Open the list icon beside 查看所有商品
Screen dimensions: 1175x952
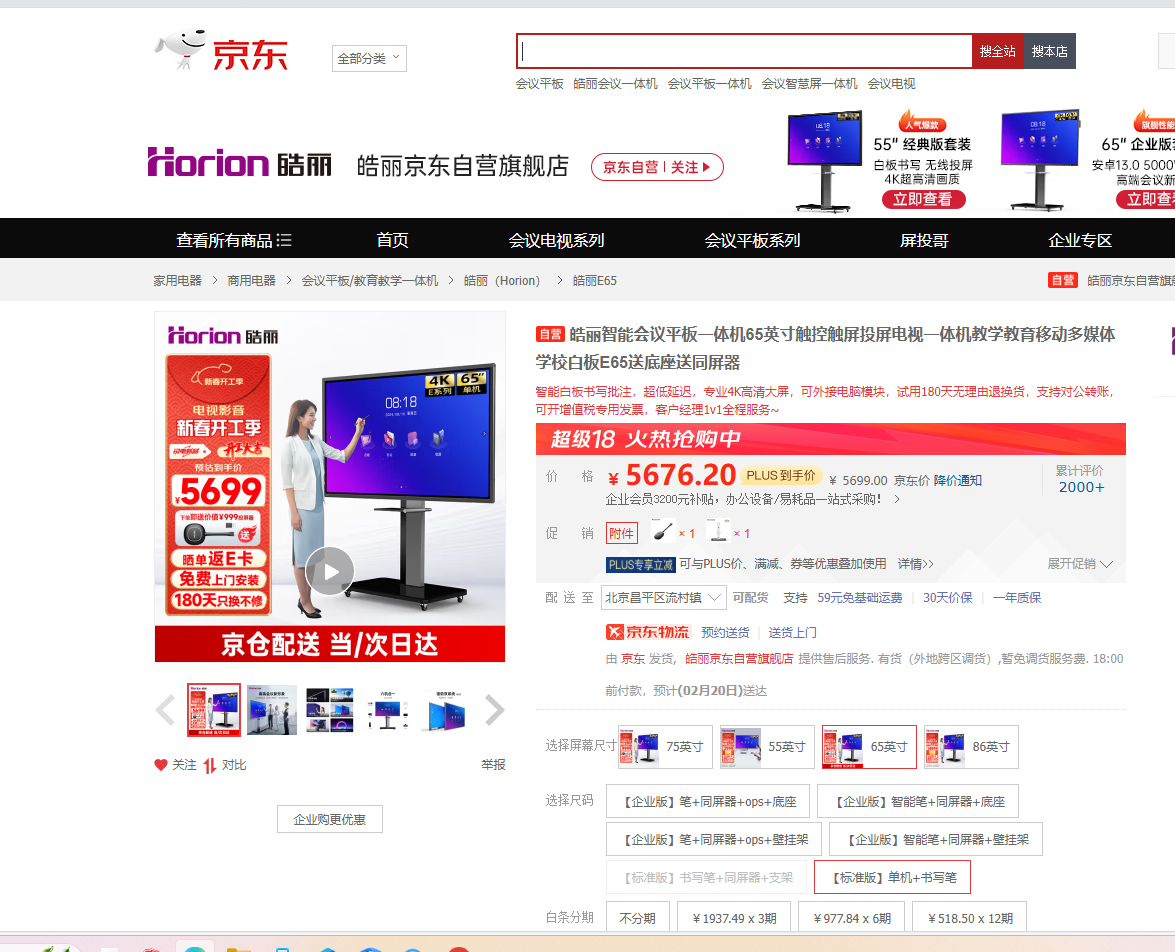coord(284,240)
